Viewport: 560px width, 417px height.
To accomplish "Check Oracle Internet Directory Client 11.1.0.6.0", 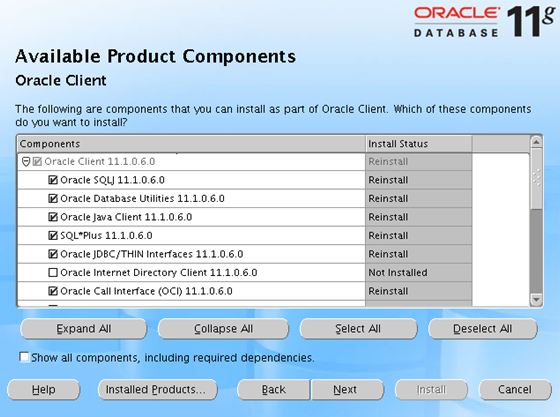I will pyautogui.click(x=52, y=273).
